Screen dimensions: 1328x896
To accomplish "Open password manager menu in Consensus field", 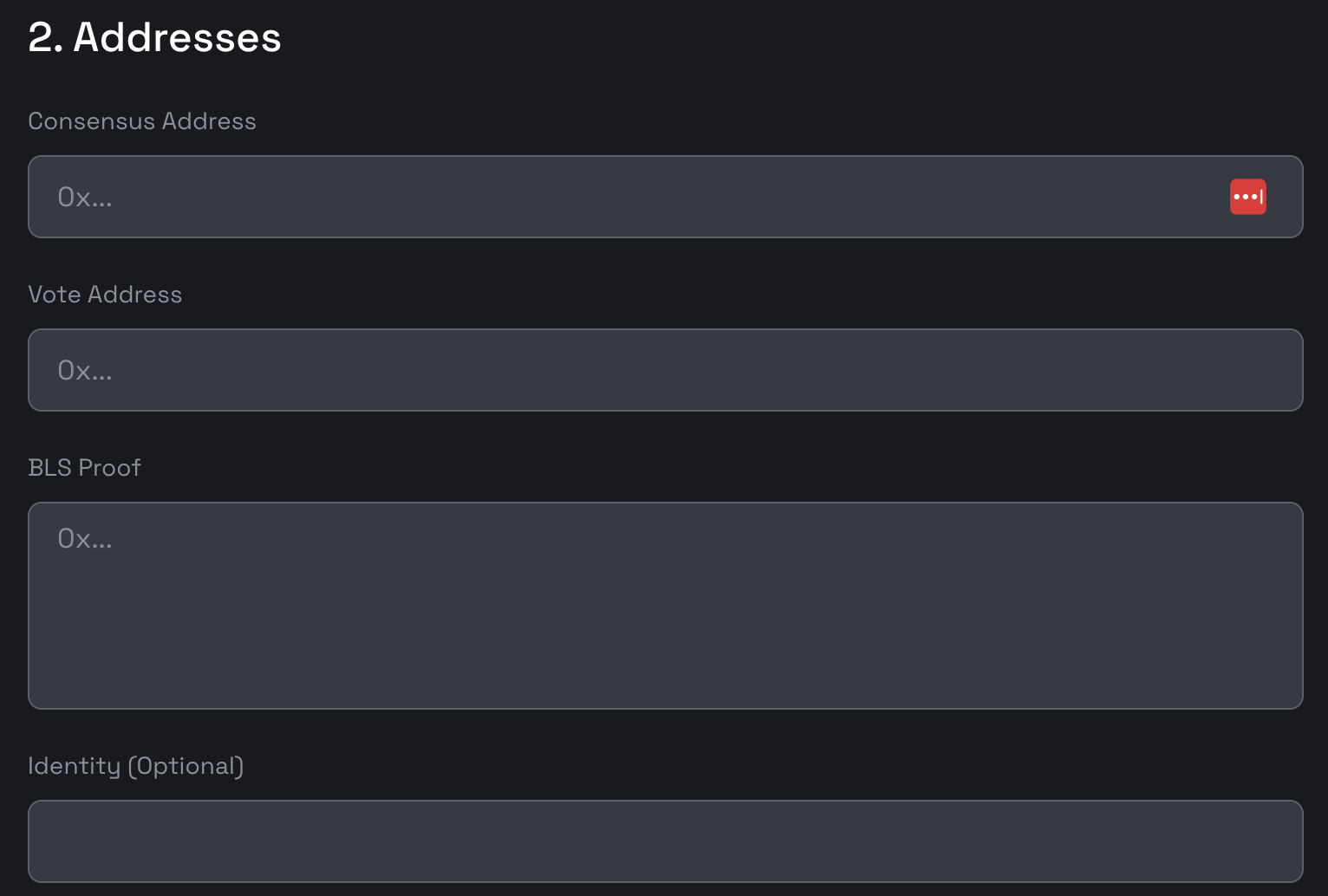I will (x=1247, y=197).
